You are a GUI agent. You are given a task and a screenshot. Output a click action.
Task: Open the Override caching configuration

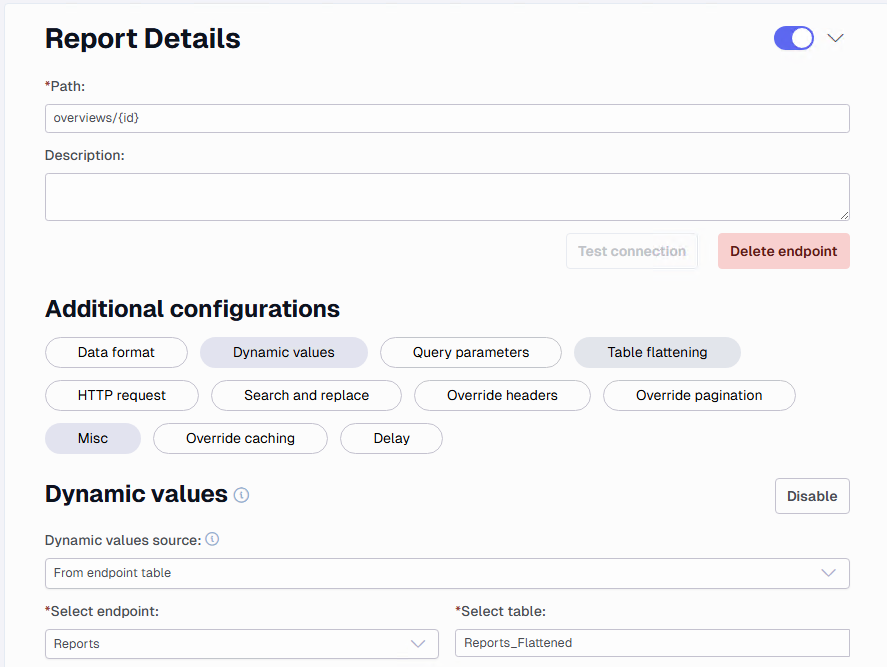pyautogui.click(x=240, y=438)
